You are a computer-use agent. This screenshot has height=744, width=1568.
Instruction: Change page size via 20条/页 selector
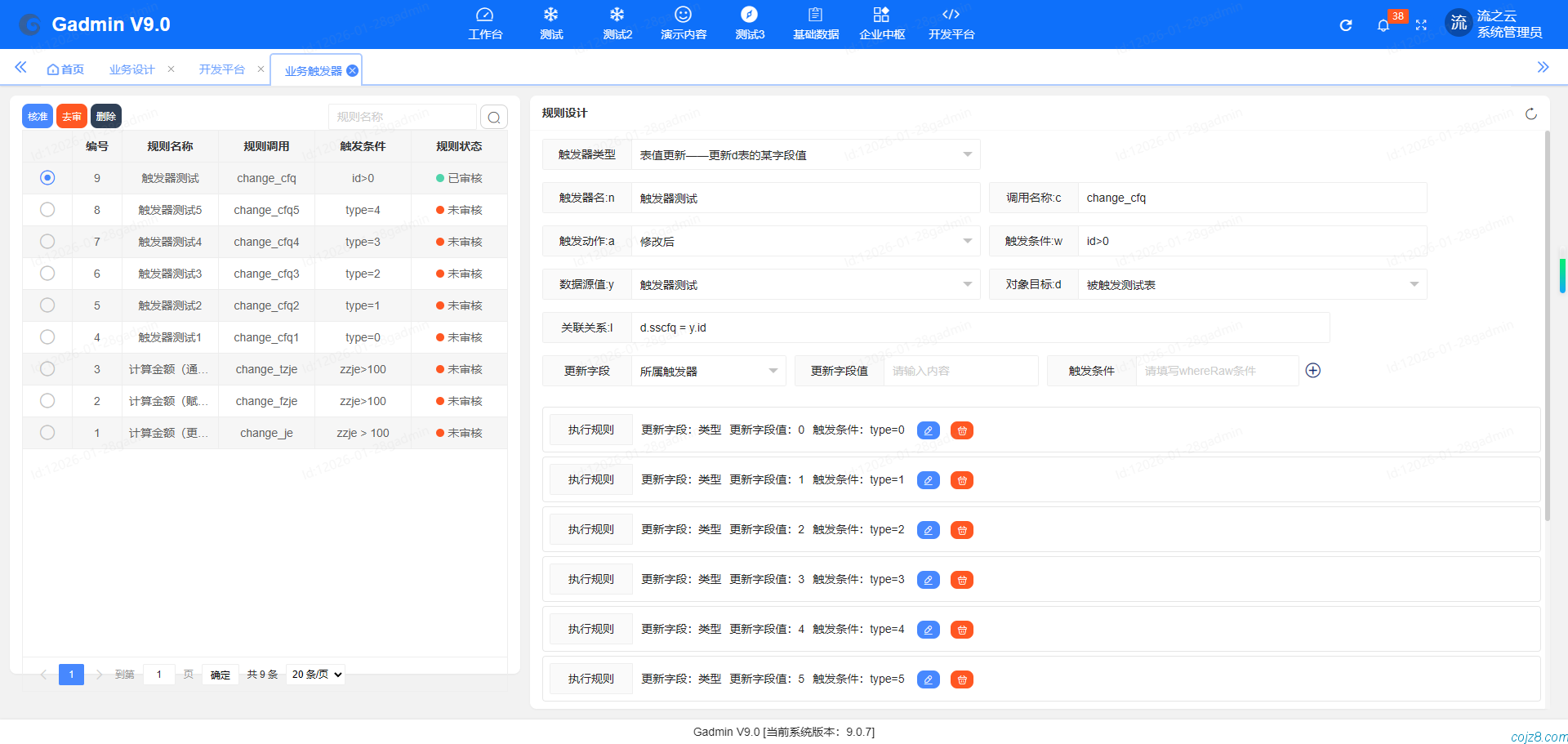click(315, 674)
